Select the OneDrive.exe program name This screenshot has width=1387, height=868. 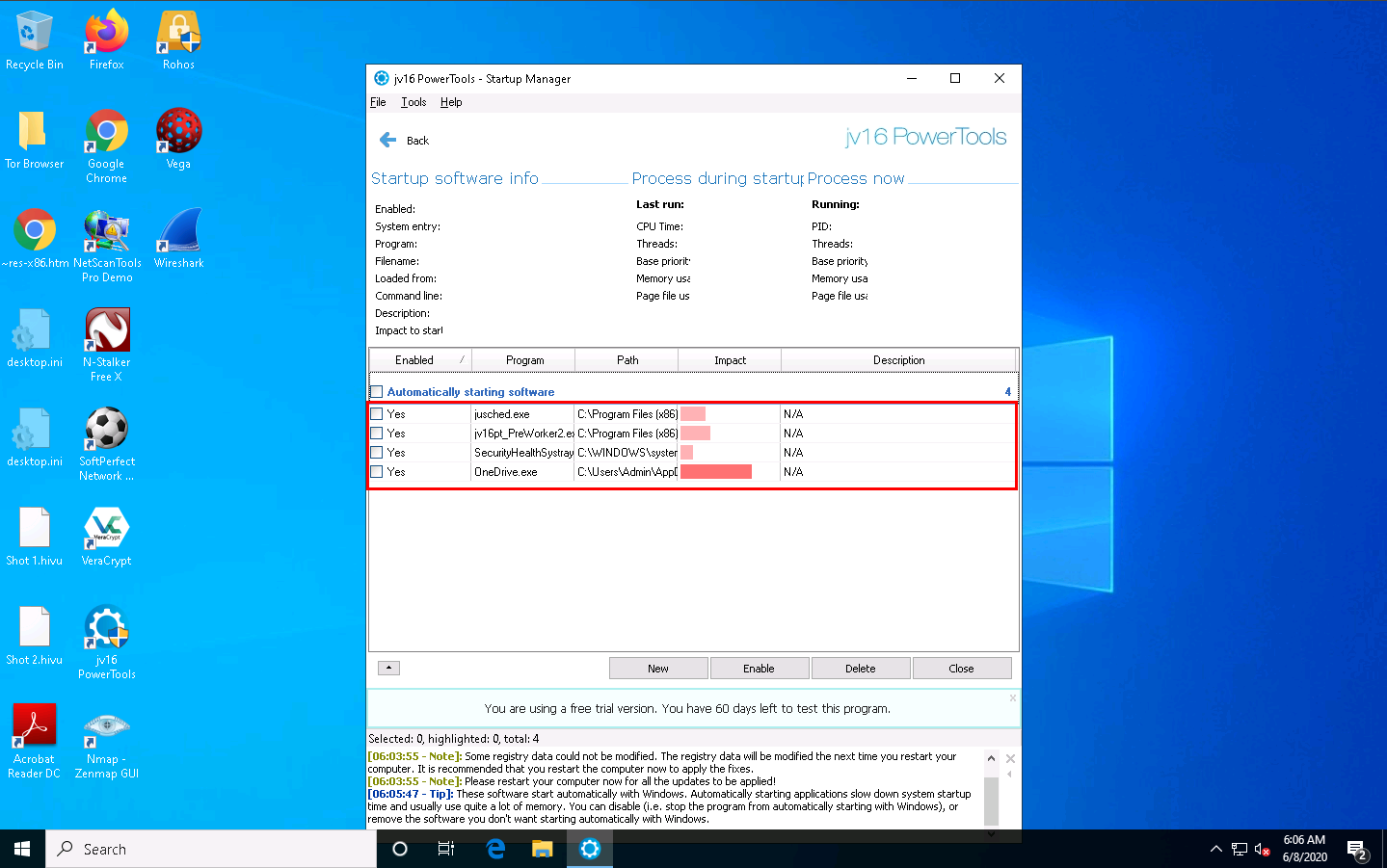506,472
